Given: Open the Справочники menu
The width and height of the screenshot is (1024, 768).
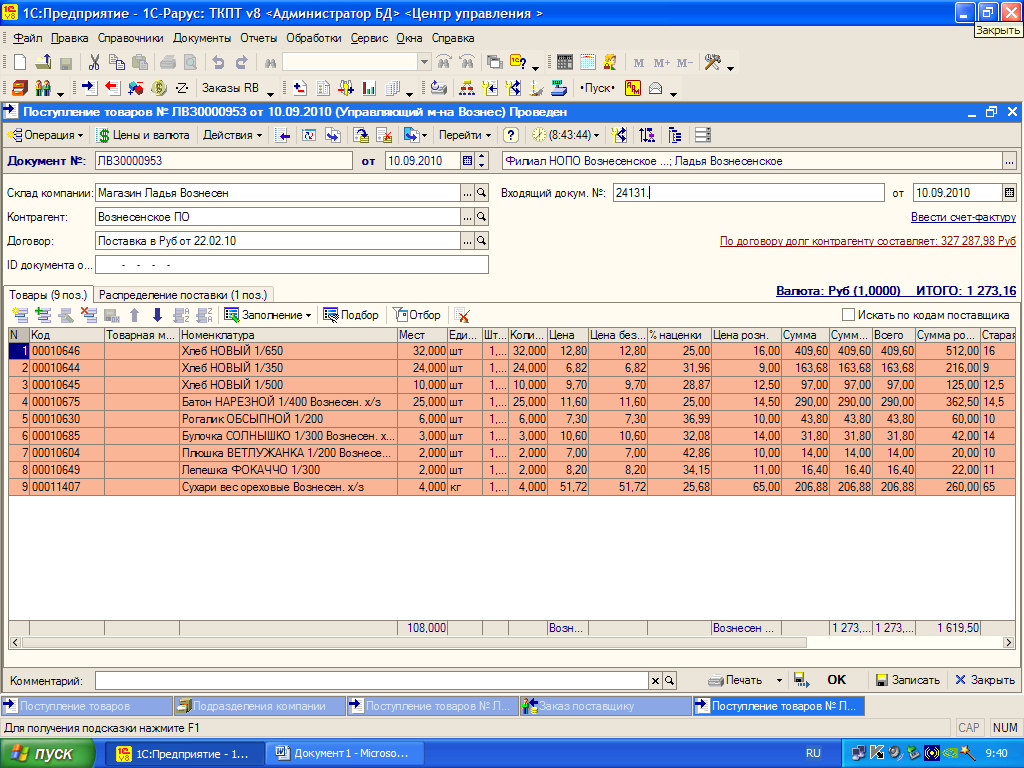Looking at the screenshot, I should click(131, 39).
